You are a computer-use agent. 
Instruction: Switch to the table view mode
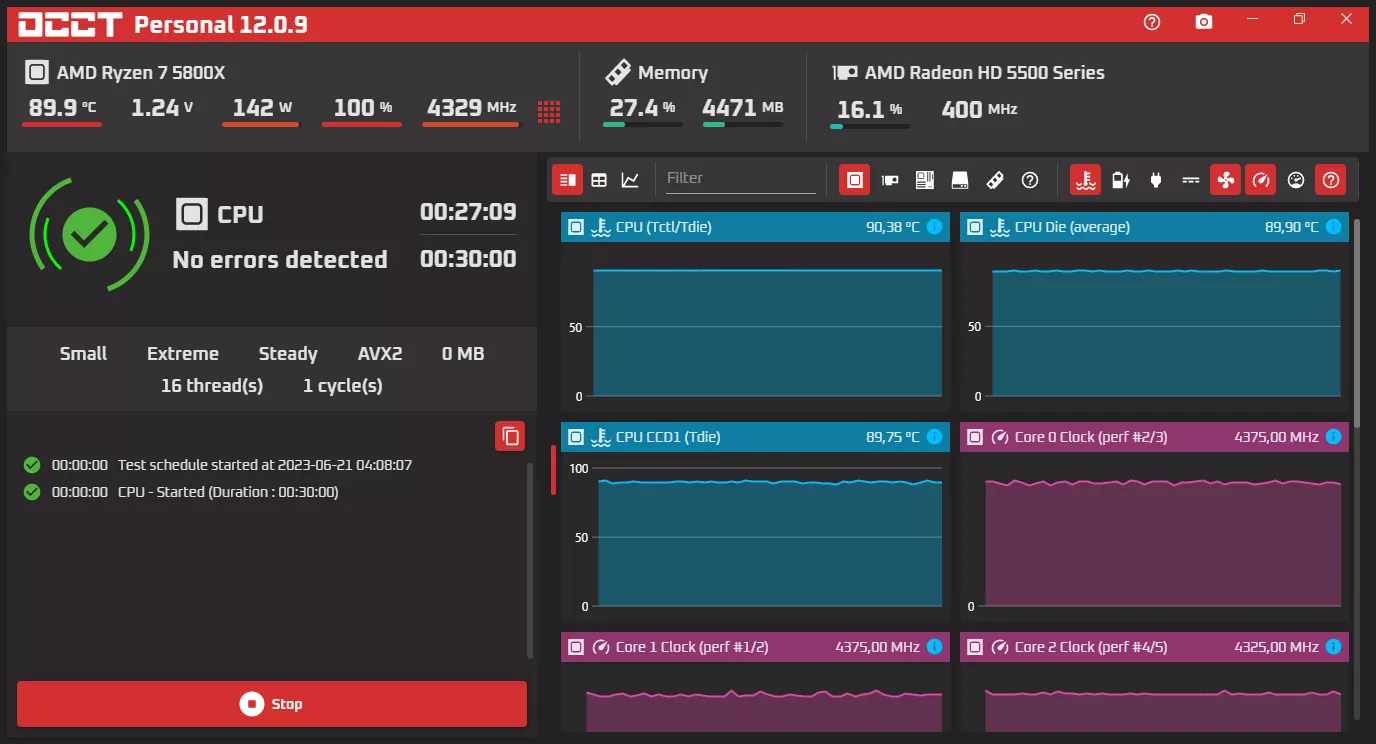tap(599, 180)
